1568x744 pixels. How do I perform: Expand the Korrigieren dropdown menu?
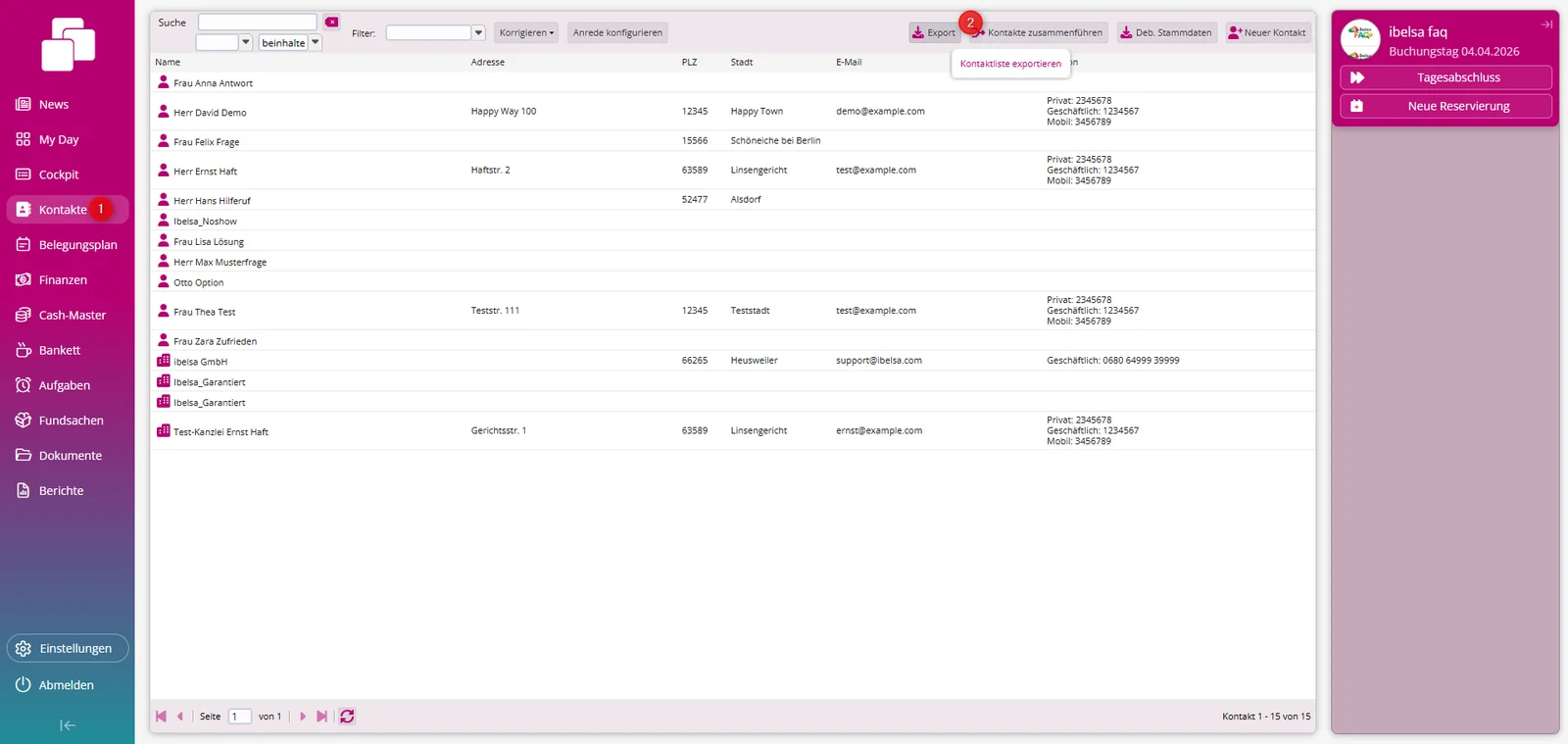pos(526,32)
